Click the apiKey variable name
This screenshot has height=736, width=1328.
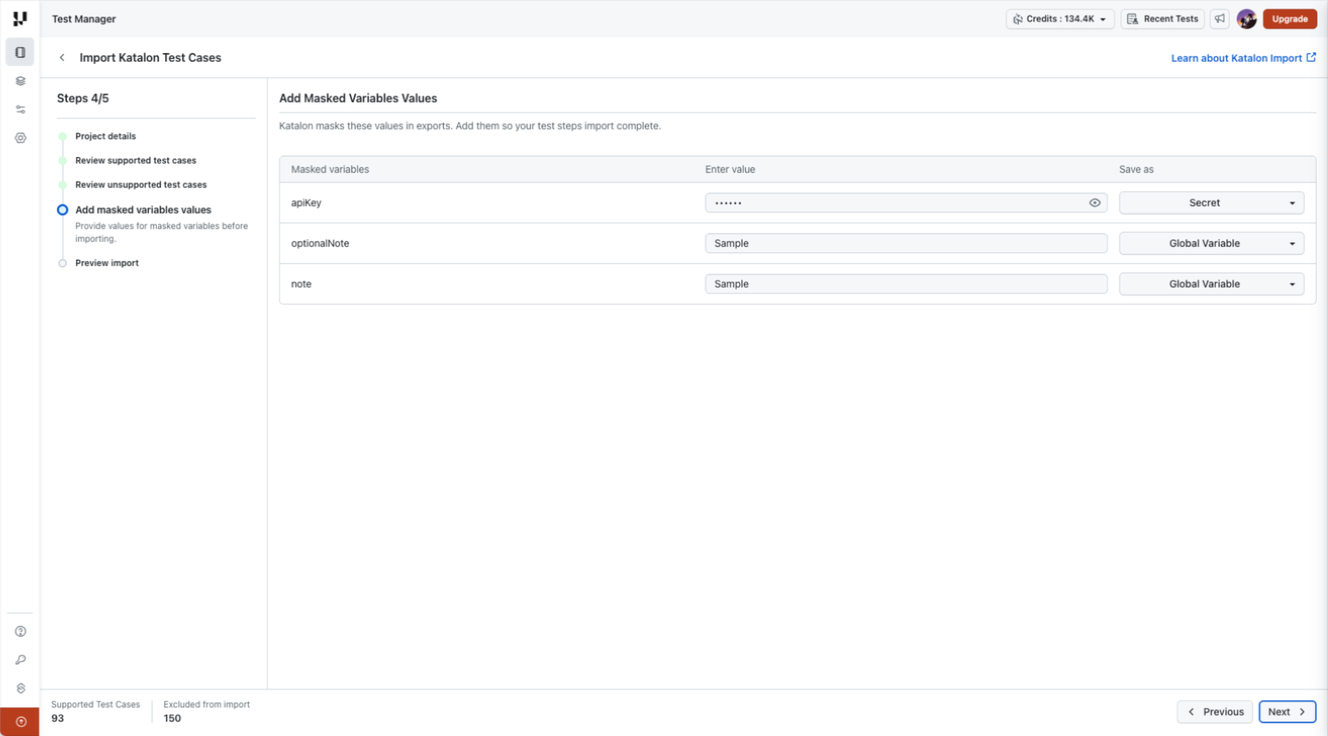[306, 203]
